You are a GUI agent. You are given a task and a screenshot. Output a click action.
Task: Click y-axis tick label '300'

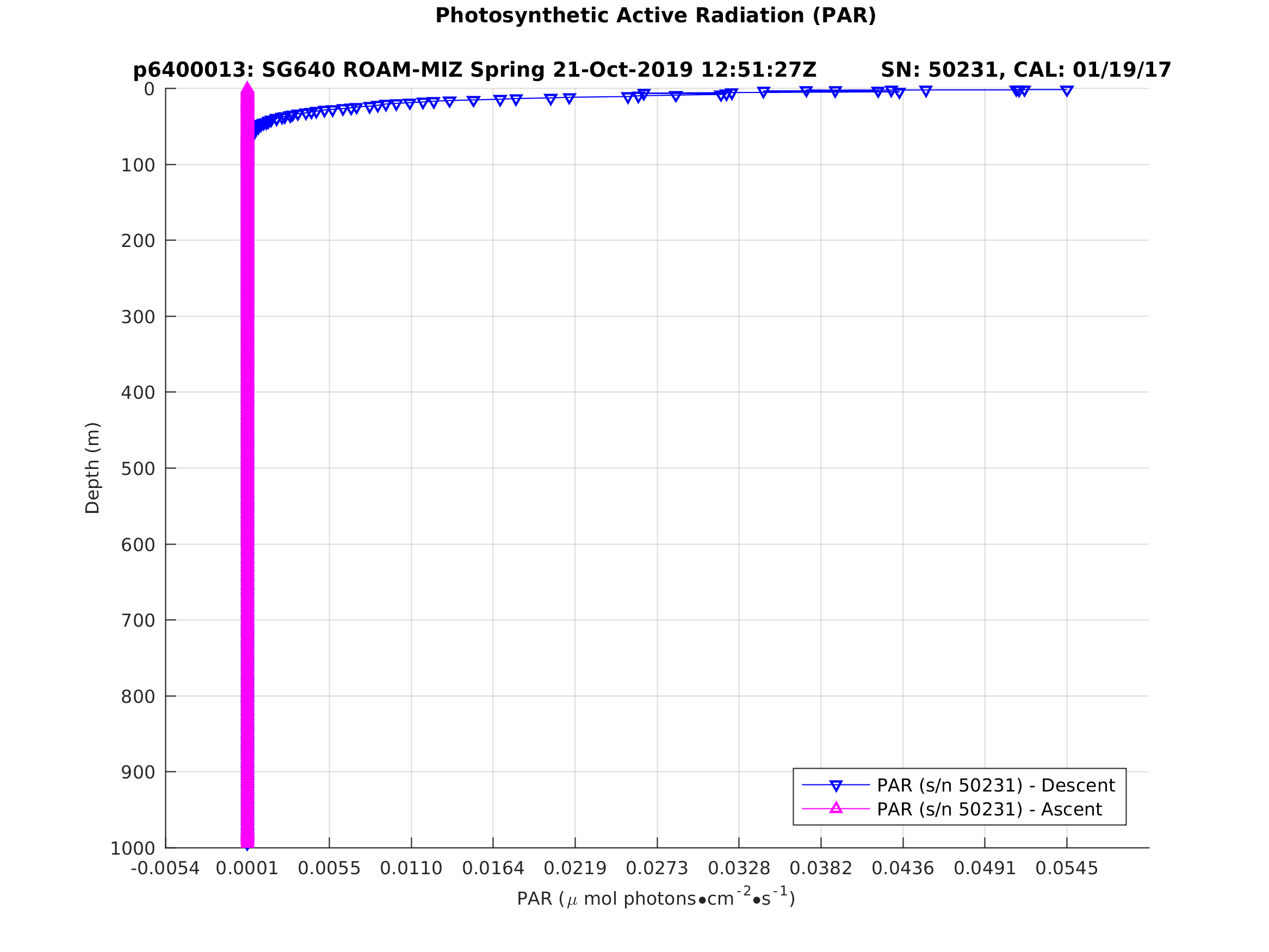pyautogui.click(x=138, y=317)
